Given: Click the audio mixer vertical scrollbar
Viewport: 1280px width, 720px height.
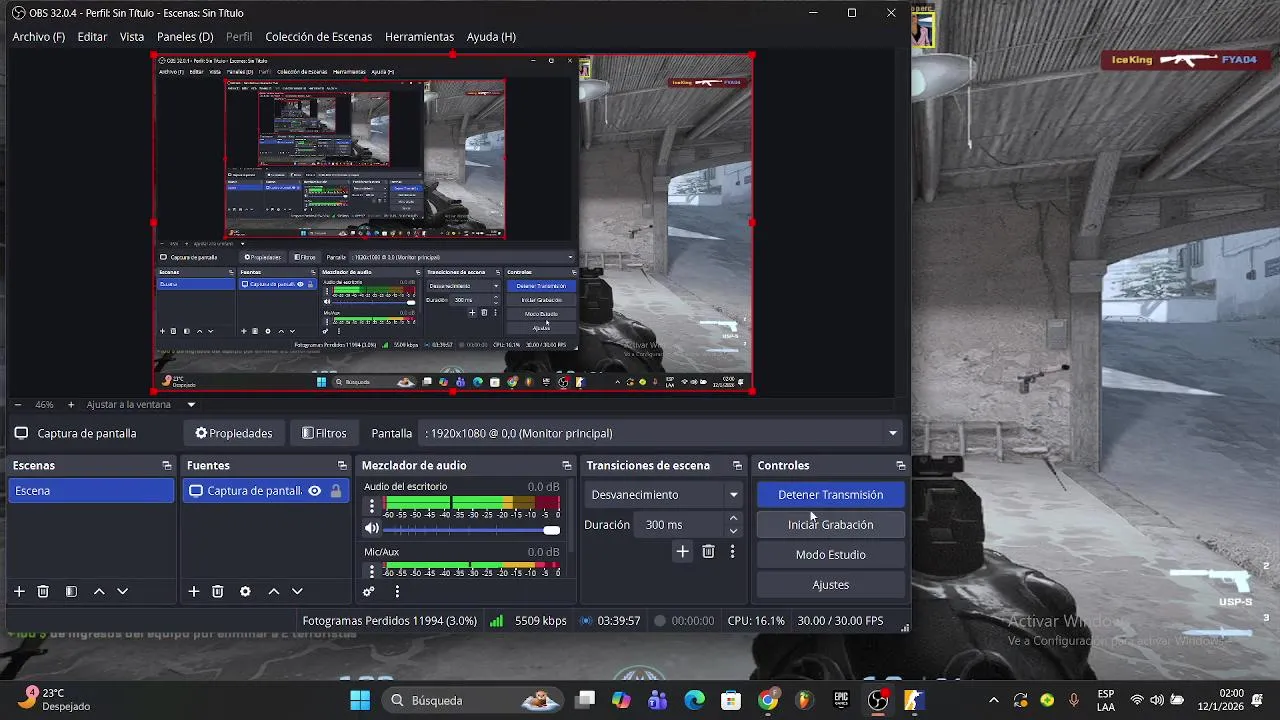Looking at the screenshot, I should click(572, 517).
